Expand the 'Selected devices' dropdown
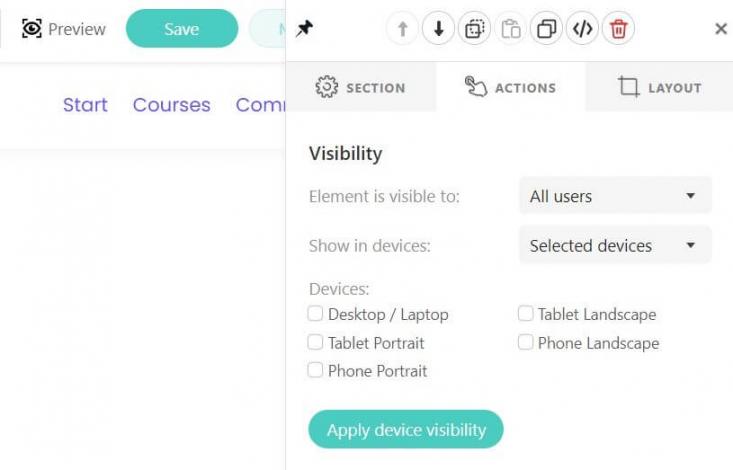This screenshot has height=470, width=733. click(614, 245)
